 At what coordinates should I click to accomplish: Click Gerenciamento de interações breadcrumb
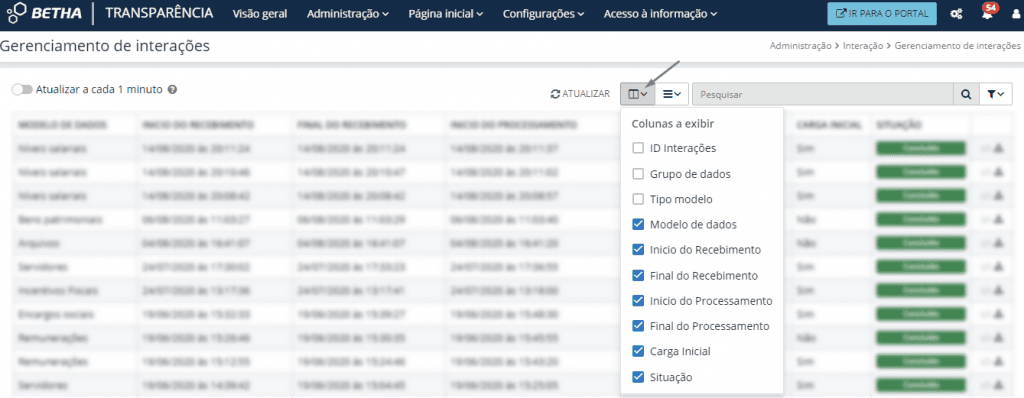(x=957, y=46)
